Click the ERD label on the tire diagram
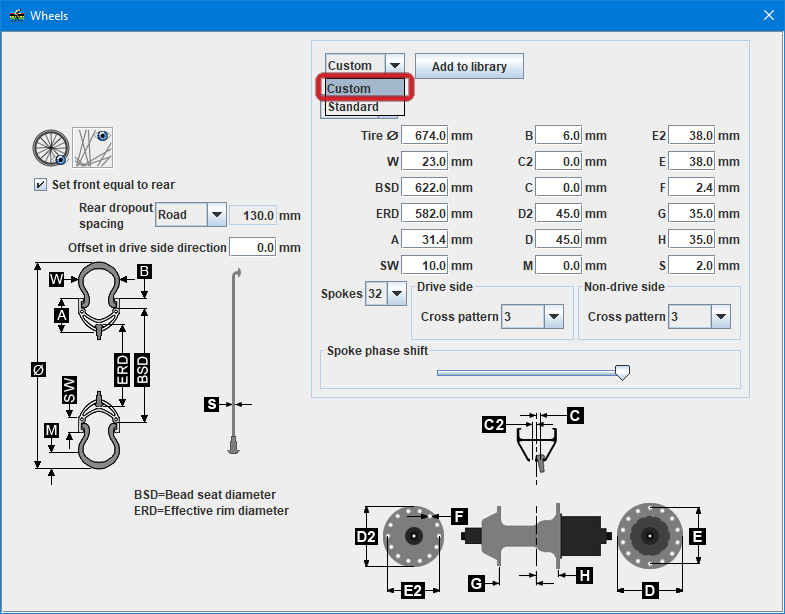 point(122,370)
